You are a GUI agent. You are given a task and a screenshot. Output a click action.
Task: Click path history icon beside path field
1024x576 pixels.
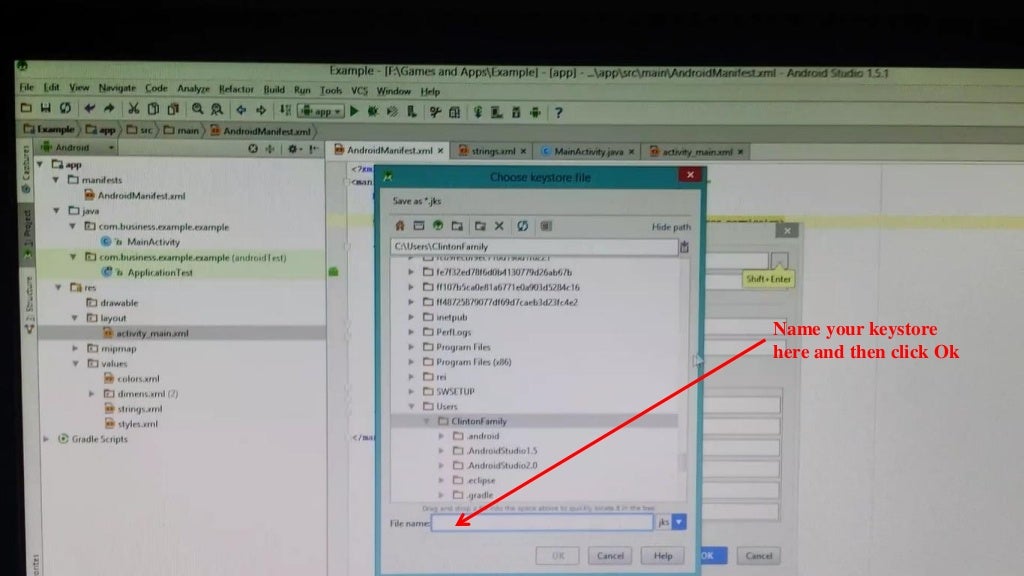point(684,247)
